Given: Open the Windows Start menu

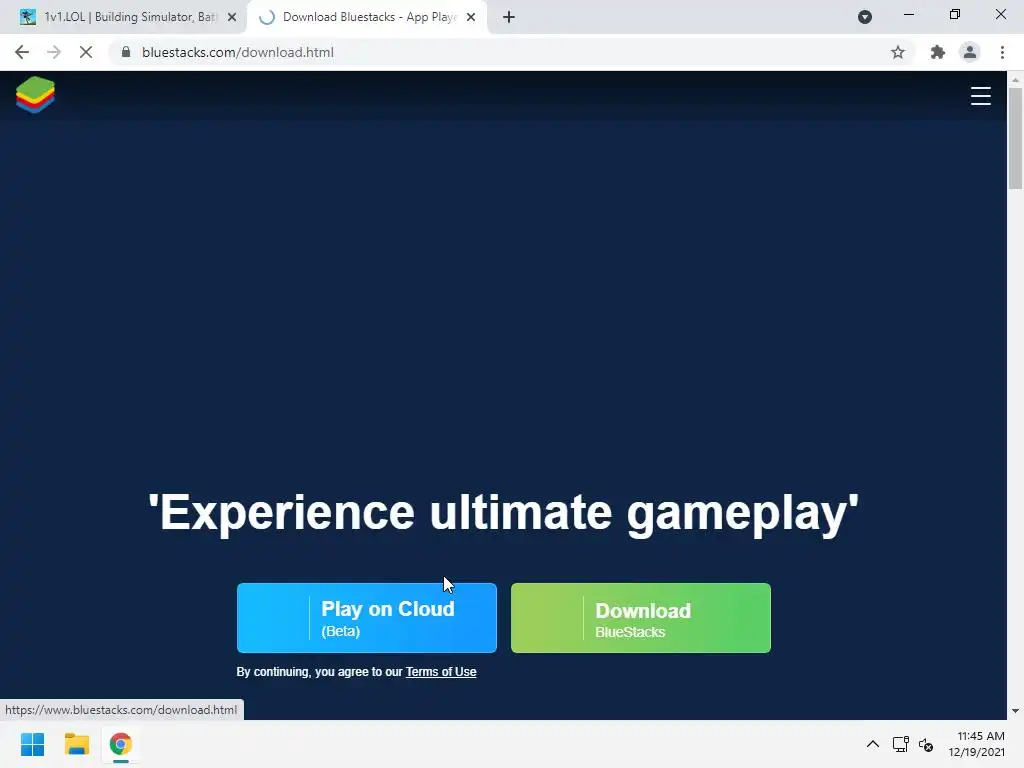Looking at the screenshot, I should [x=32, y=744].
